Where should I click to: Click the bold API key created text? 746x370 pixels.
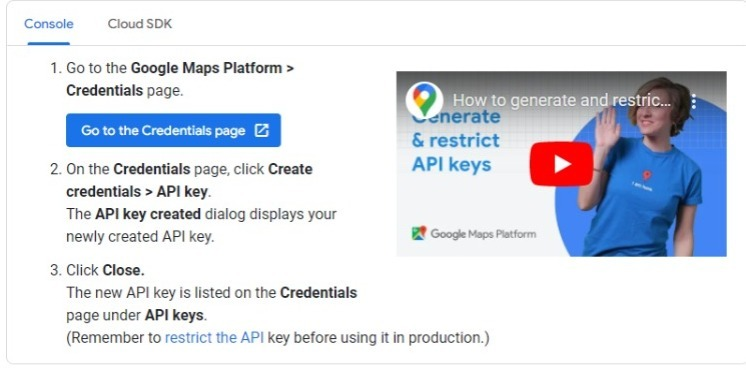coord(147,214)
